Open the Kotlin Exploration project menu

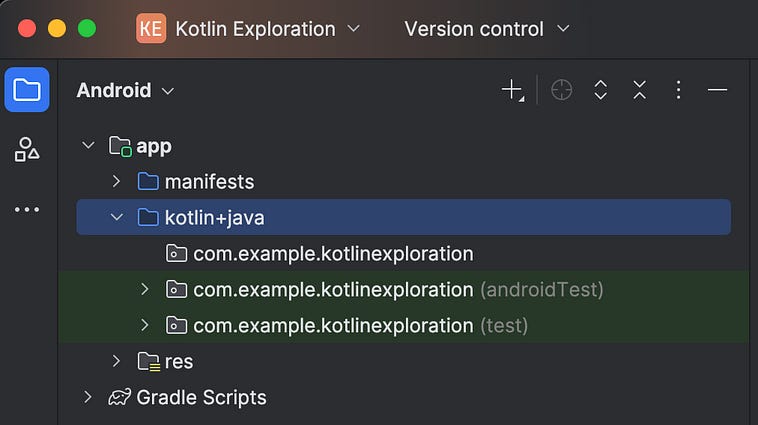pyautogui.click(x=248, y=29)
